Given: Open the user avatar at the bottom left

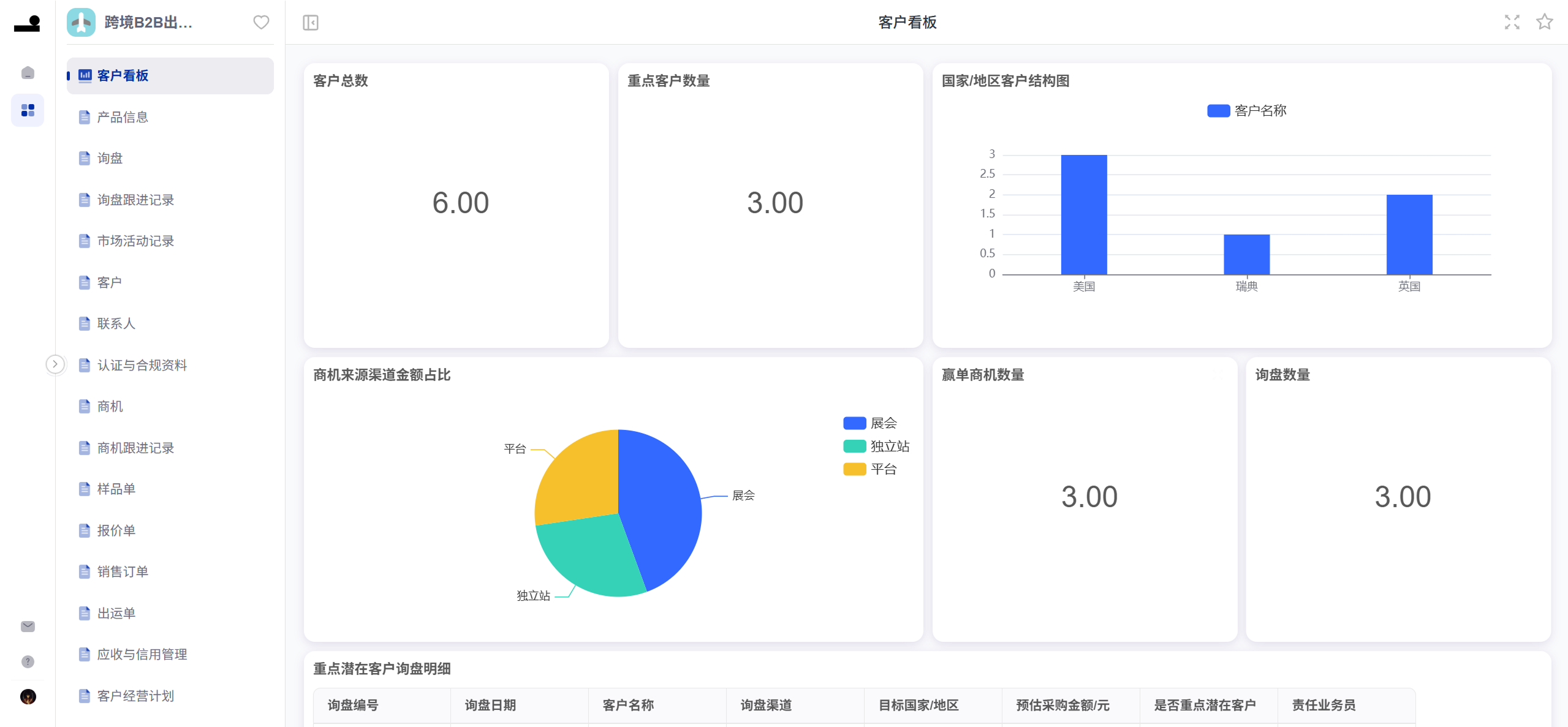Looking at the screenshot, I should coord(27,697).
